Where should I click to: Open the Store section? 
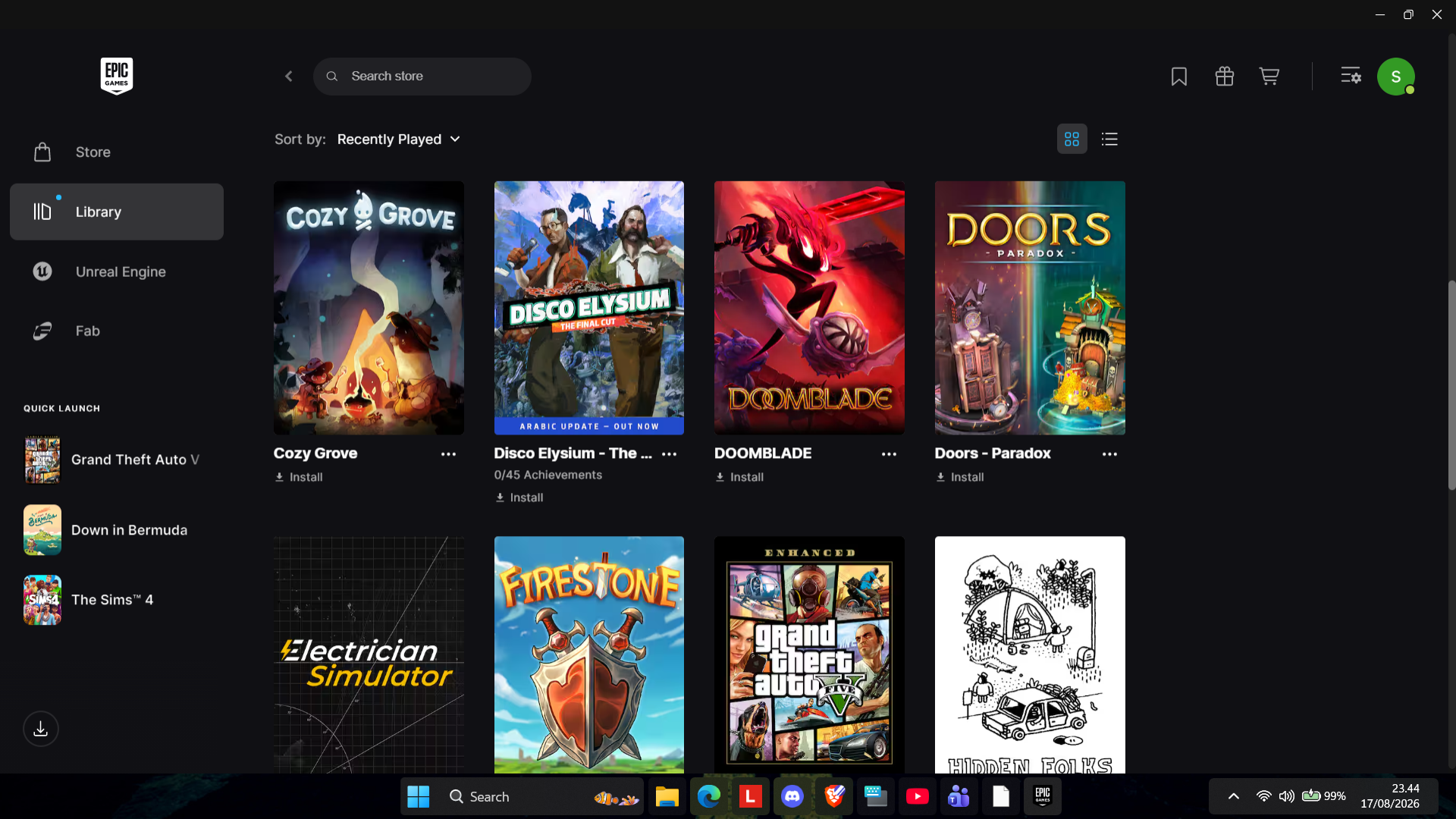pyautogui.click(x=117, y=152)
